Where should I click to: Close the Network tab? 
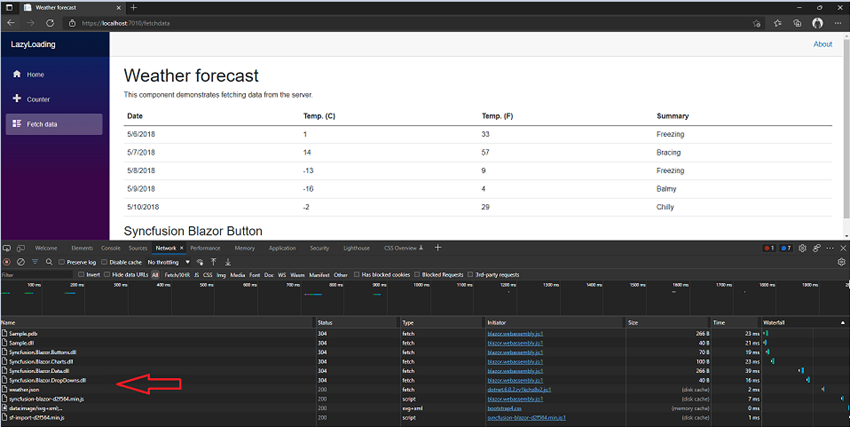click(x=182, y=248)
